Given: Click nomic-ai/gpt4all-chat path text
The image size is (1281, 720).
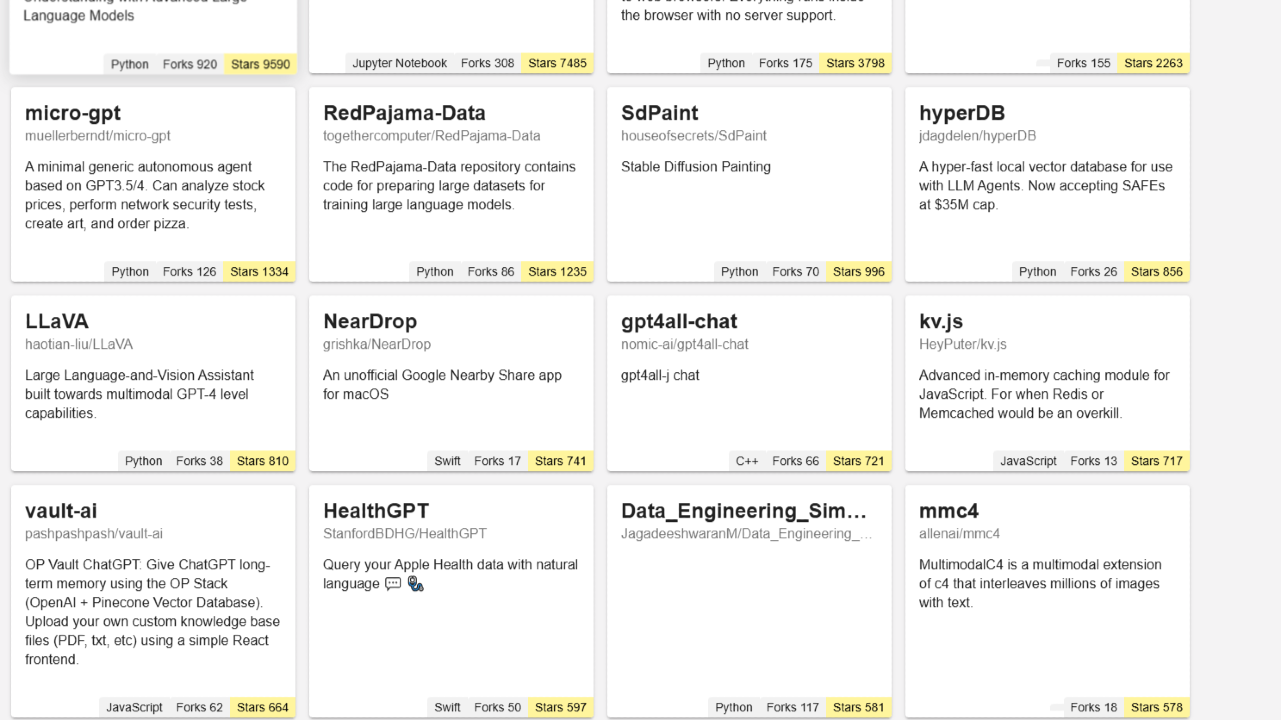Looking at the screenshot, I should 685,344.
